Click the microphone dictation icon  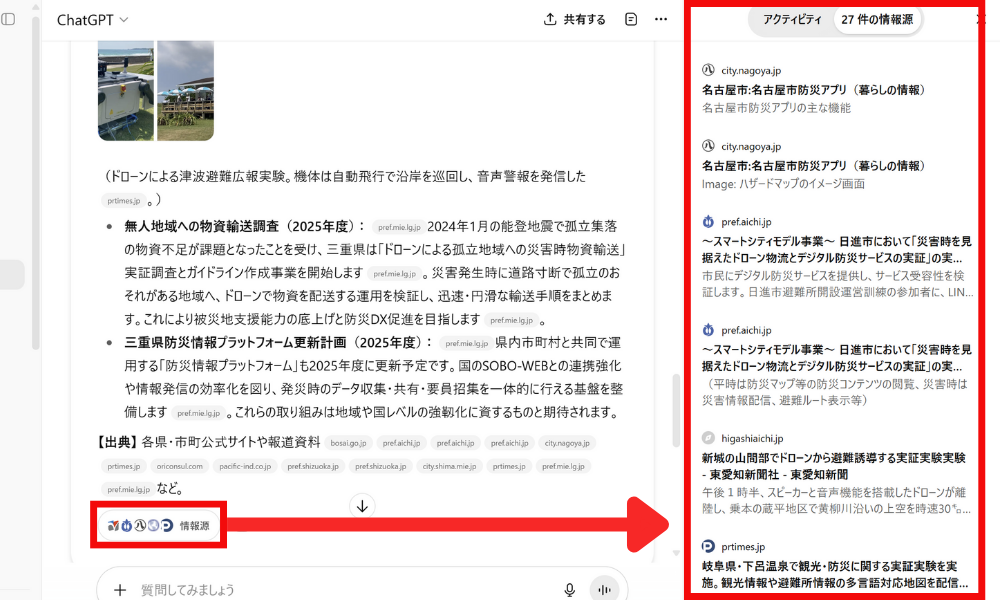570,590
